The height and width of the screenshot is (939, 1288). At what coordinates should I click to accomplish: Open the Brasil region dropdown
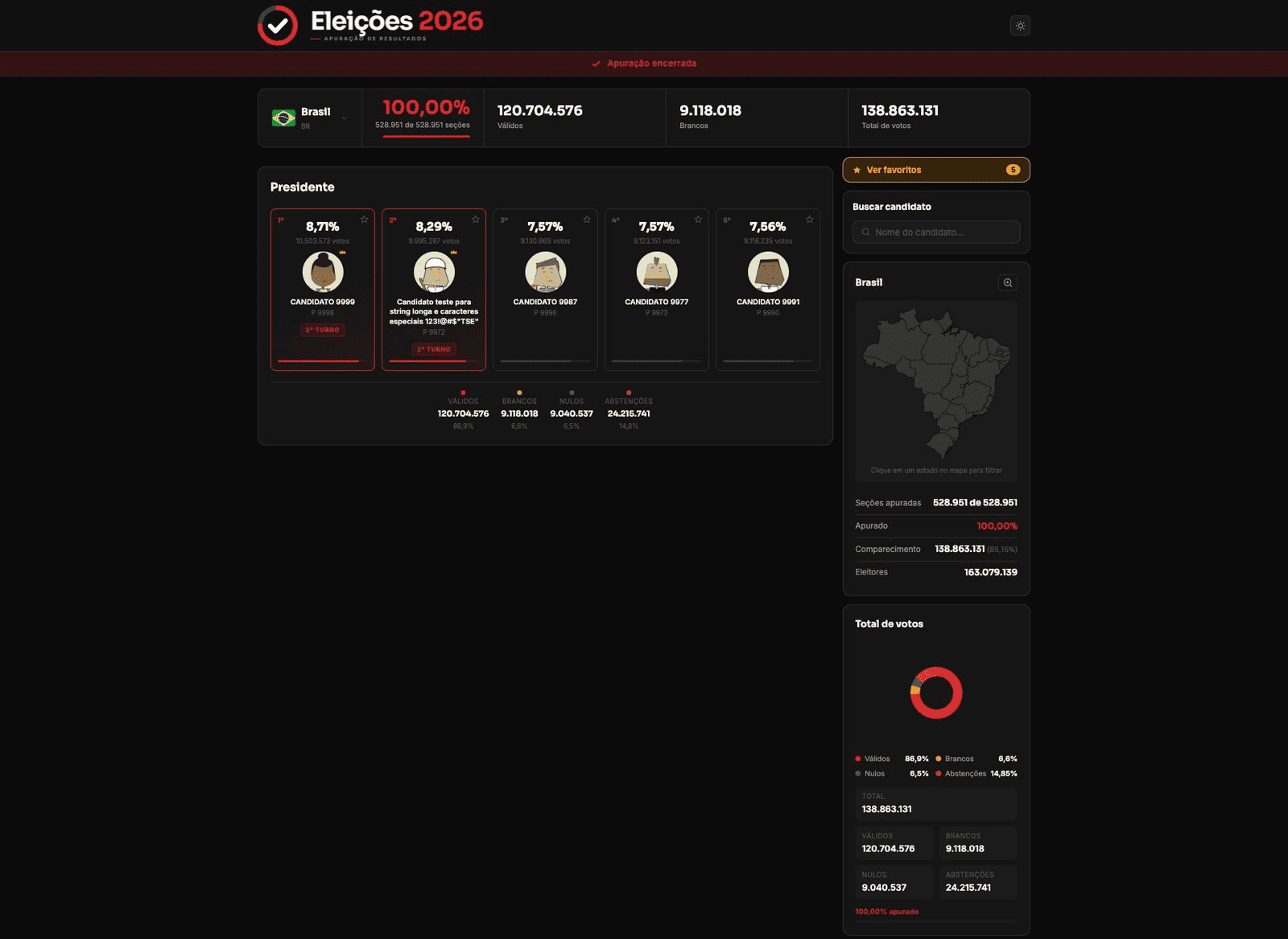(x=310, y=118)
